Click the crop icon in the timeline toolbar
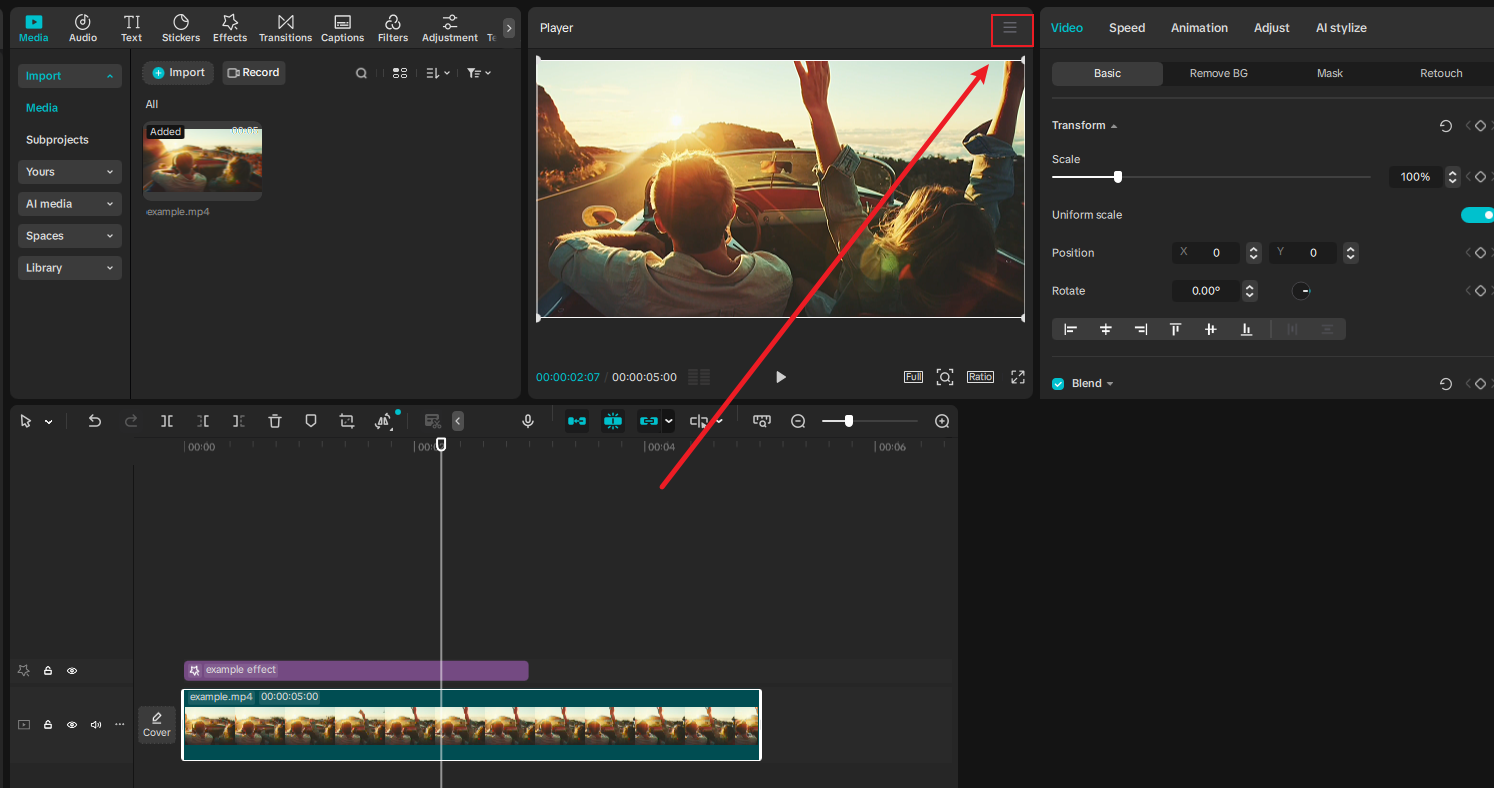Screen dimensions: 1494x788 346,420
